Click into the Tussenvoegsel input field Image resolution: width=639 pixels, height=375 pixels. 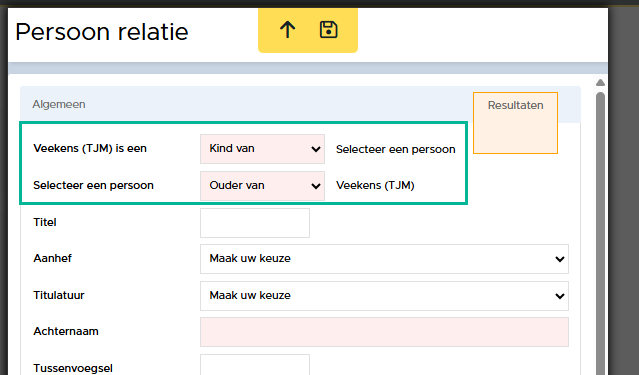pos(255,365)
